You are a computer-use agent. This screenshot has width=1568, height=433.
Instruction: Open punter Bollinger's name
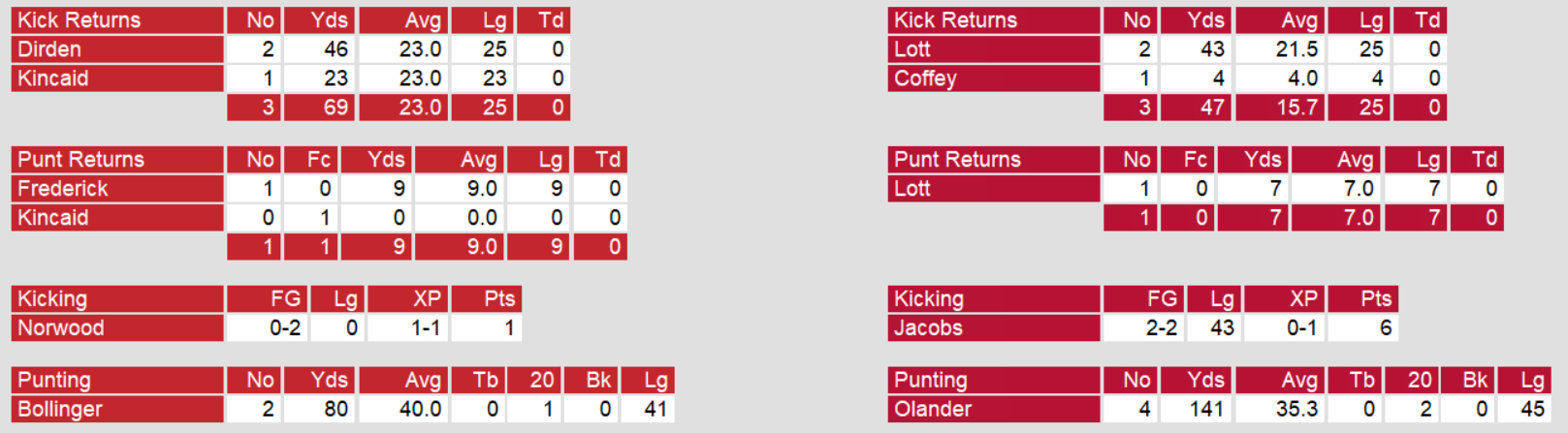tap(60, 410)
